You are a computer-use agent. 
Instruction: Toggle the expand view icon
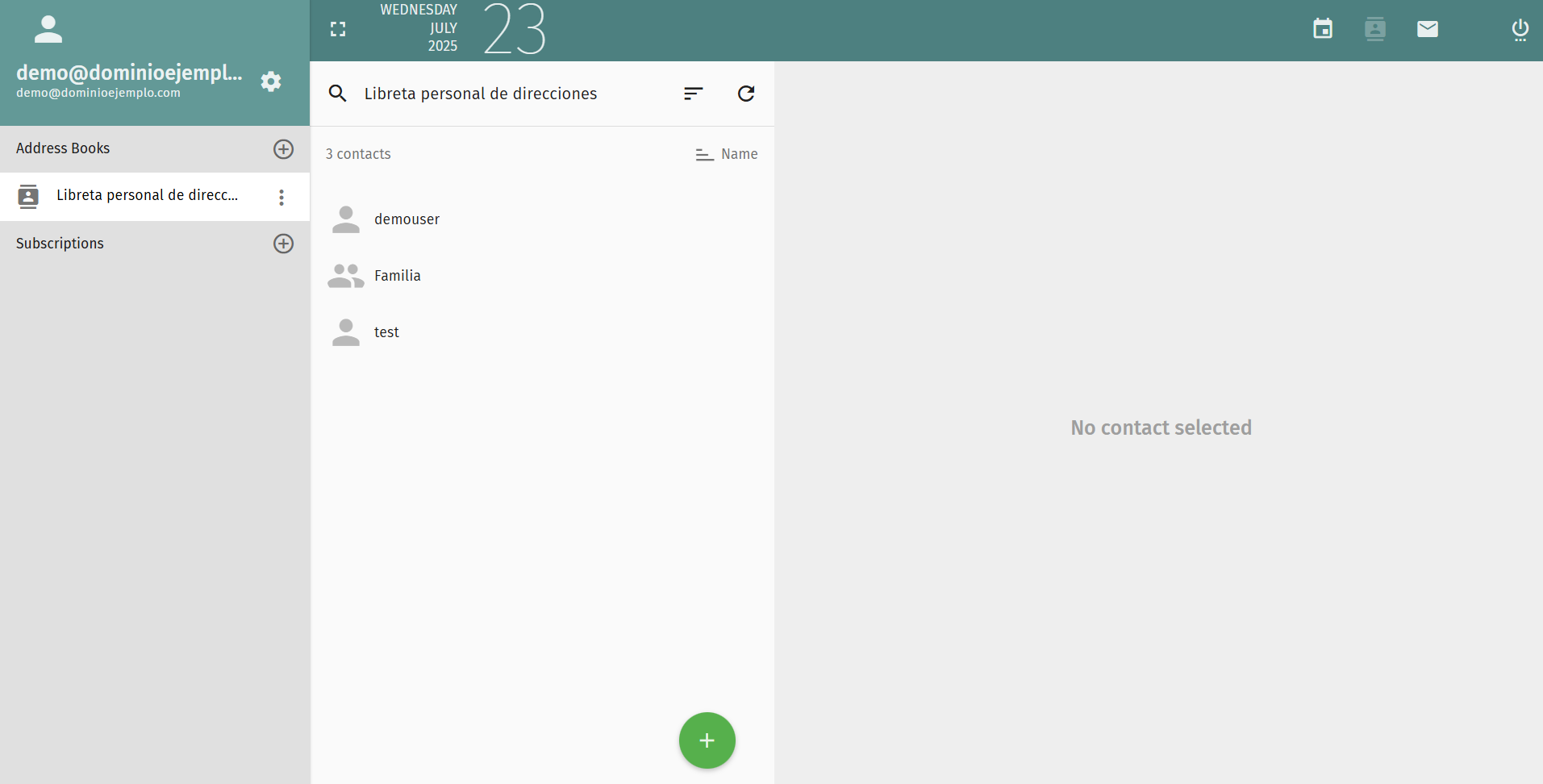pyautogui.click(x=338, y=29)
